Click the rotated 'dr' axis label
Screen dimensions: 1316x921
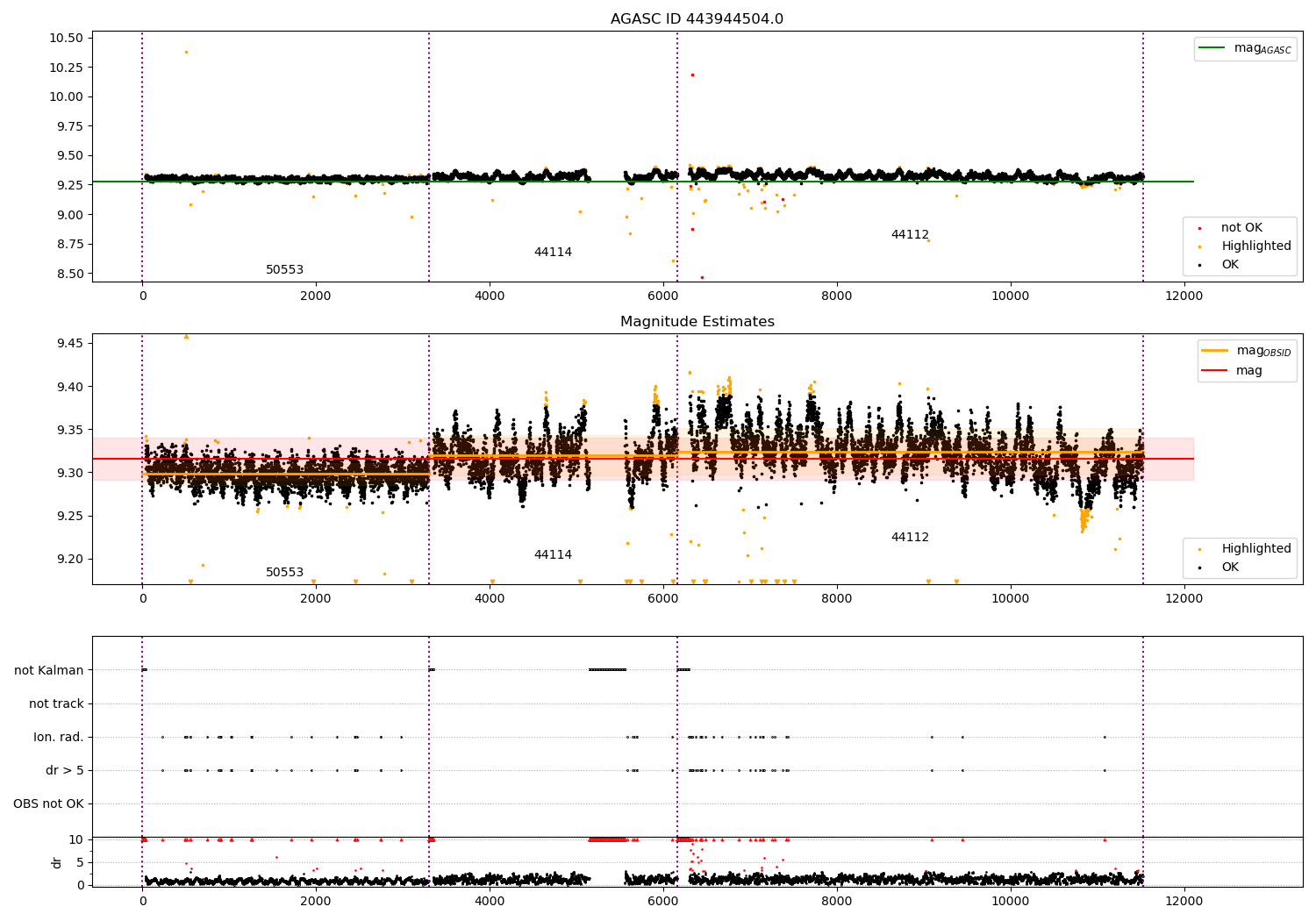click(x=57, y=862)
